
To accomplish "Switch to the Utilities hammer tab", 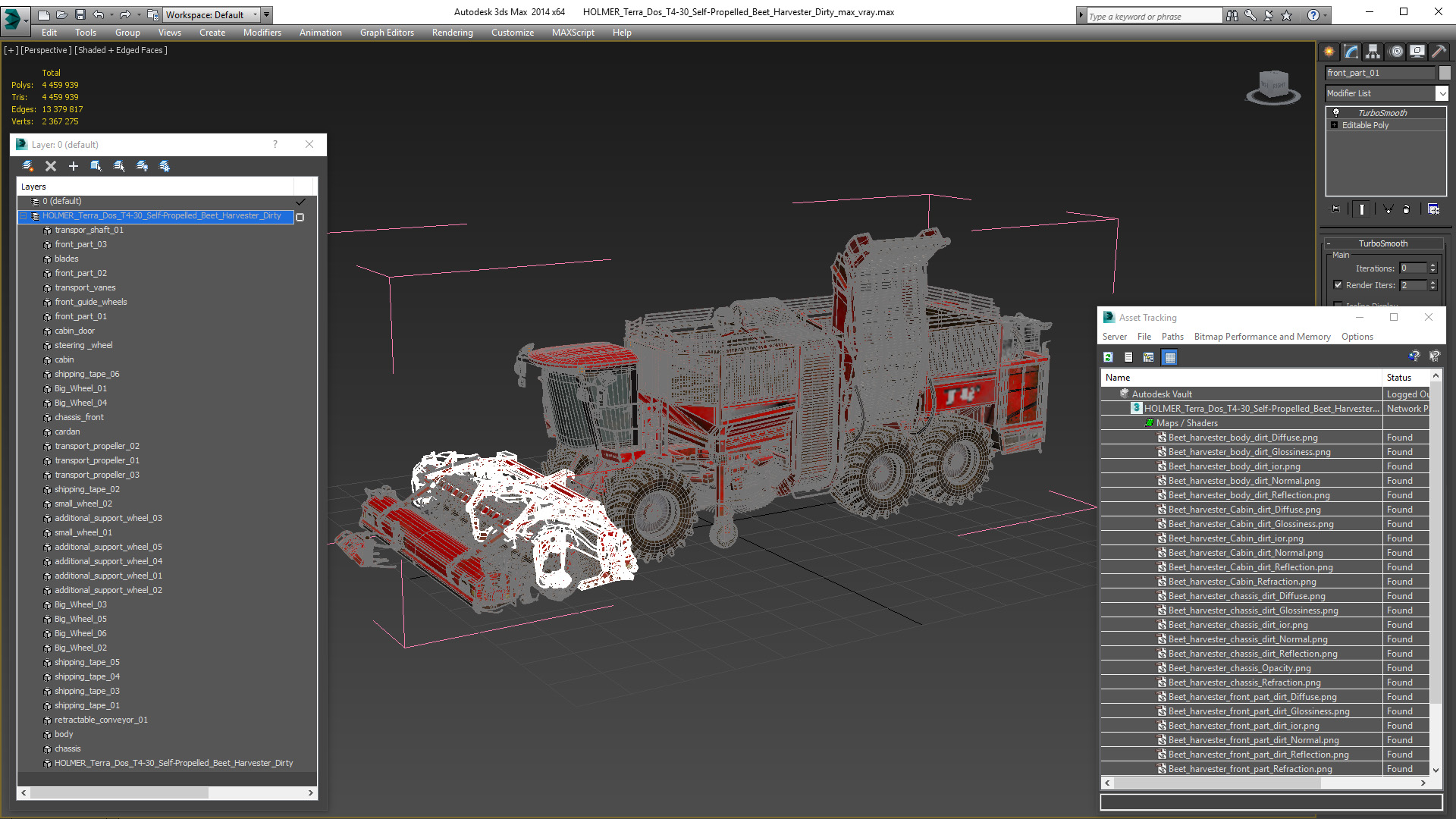I will click(x=1439, y=52).
